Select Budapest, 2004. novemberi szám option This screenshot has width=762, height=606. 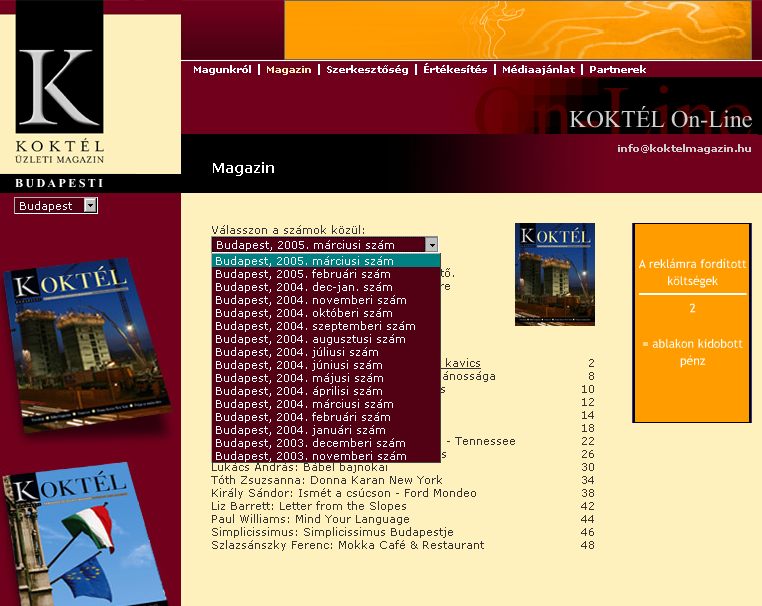click(x=326, y=300)
